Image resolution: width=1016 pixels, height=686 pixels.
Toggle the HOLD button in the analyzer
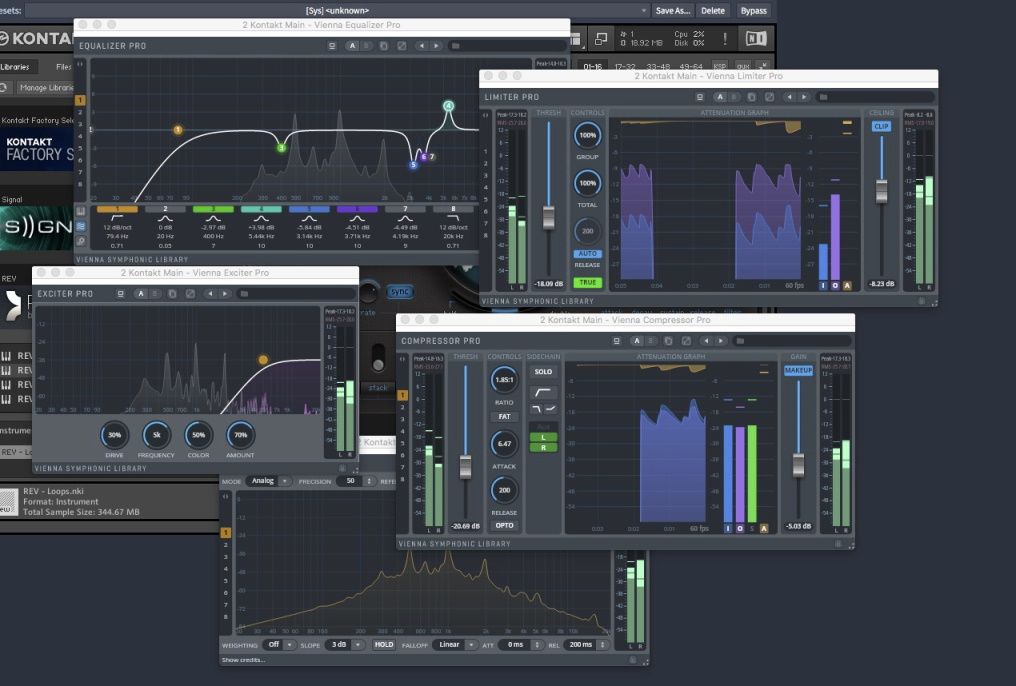384,645
